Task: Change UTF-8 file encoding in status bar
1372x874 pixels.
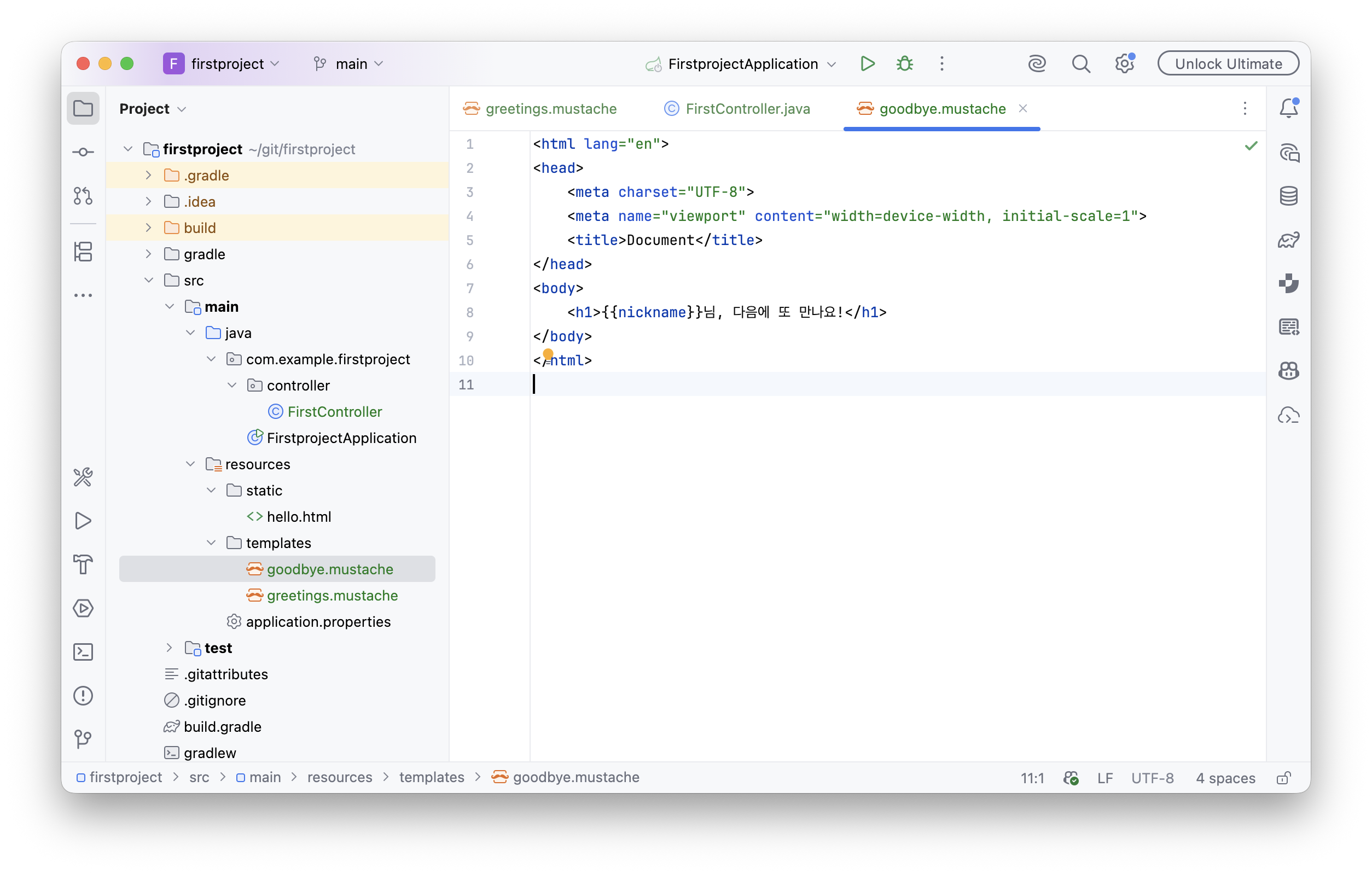Action: click(1152, 778)
